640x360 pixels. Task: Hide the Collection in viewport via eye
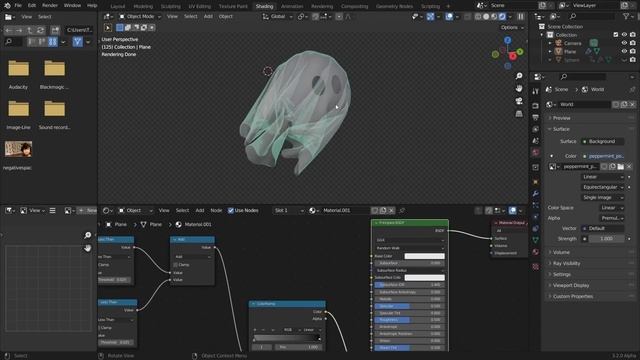click(x=624, y=35)
